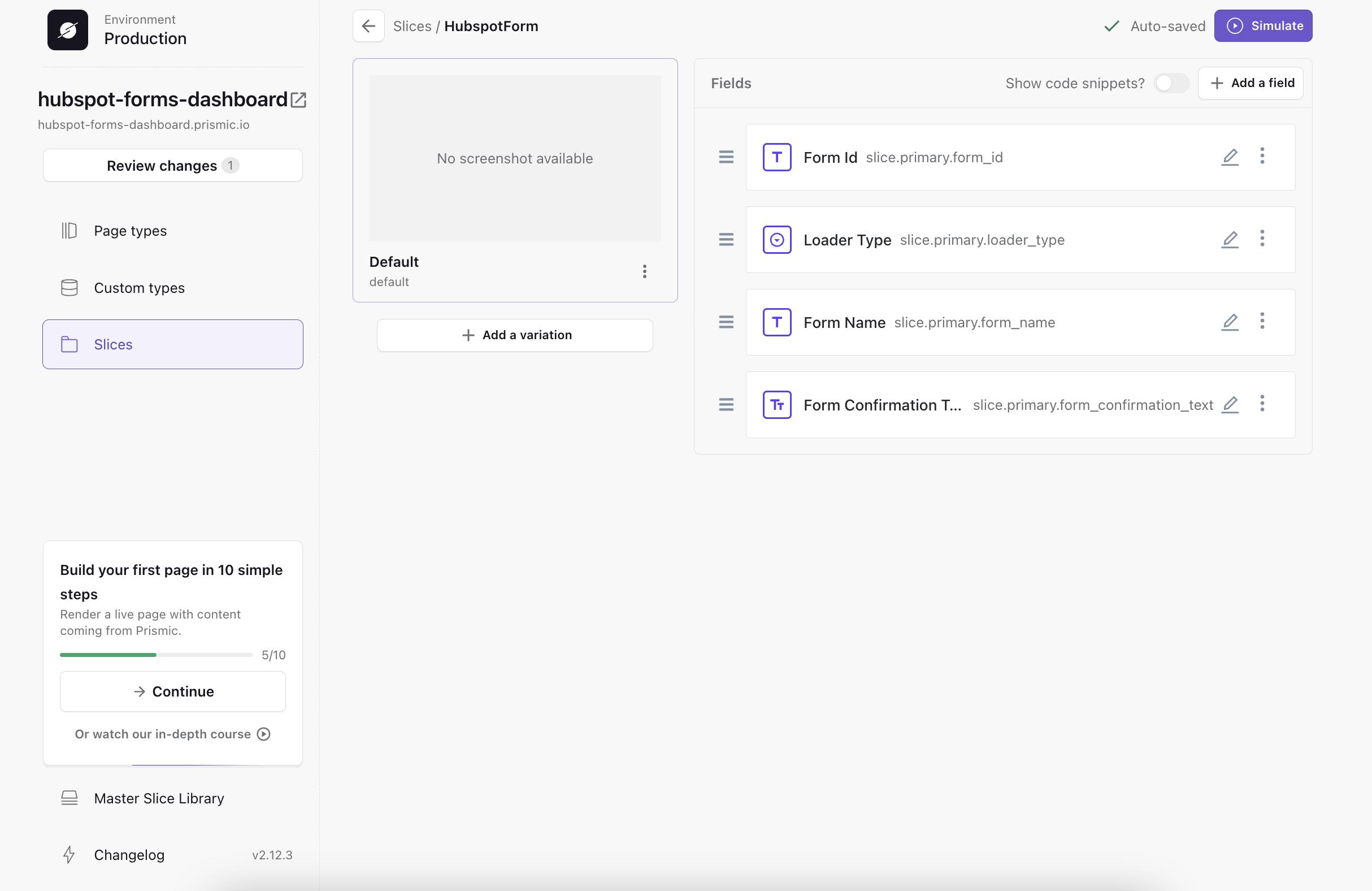Click Add a field button

pyautogui.click(x=1251, y=83)
